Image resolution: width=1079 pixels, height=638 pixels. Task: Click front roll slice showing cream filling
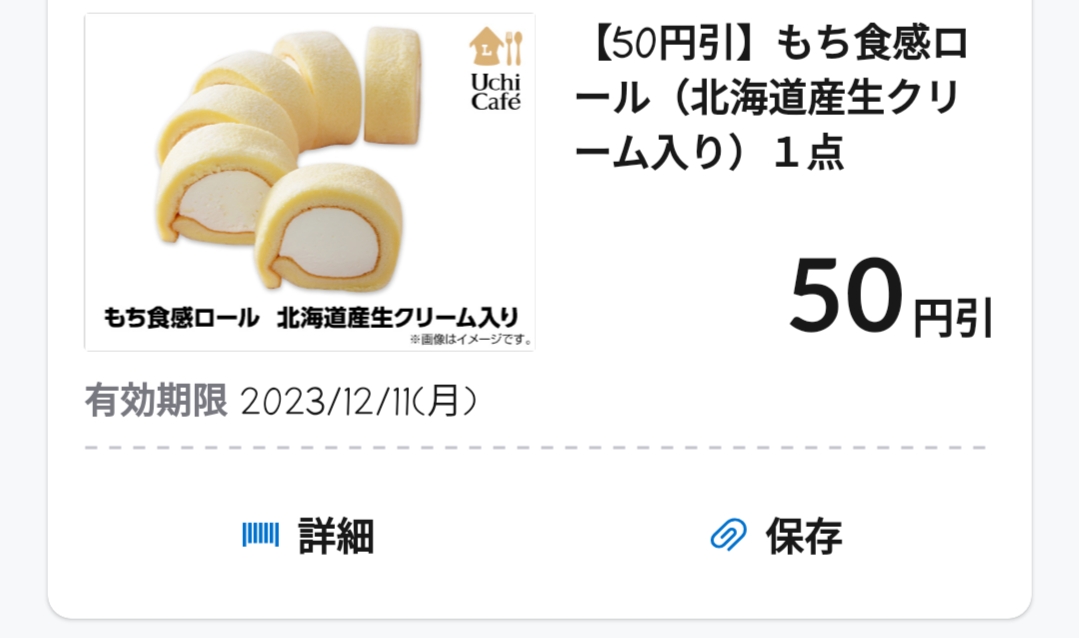[x=329, y=227]
